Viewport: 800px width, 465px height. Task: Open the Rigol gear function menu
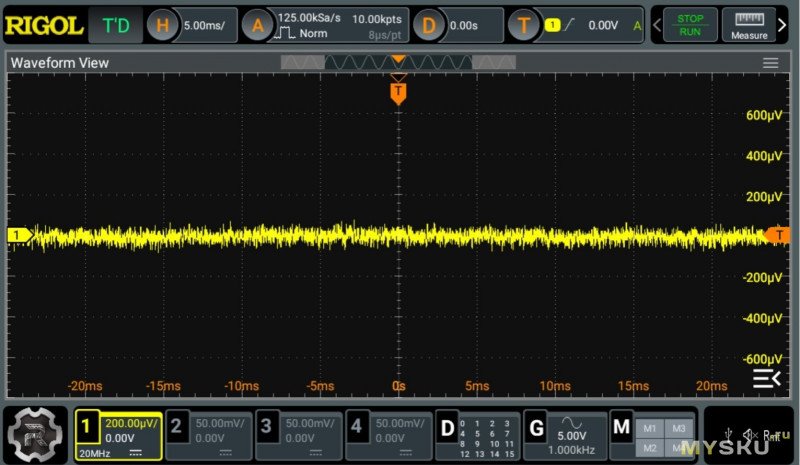(x=35, y=434)
